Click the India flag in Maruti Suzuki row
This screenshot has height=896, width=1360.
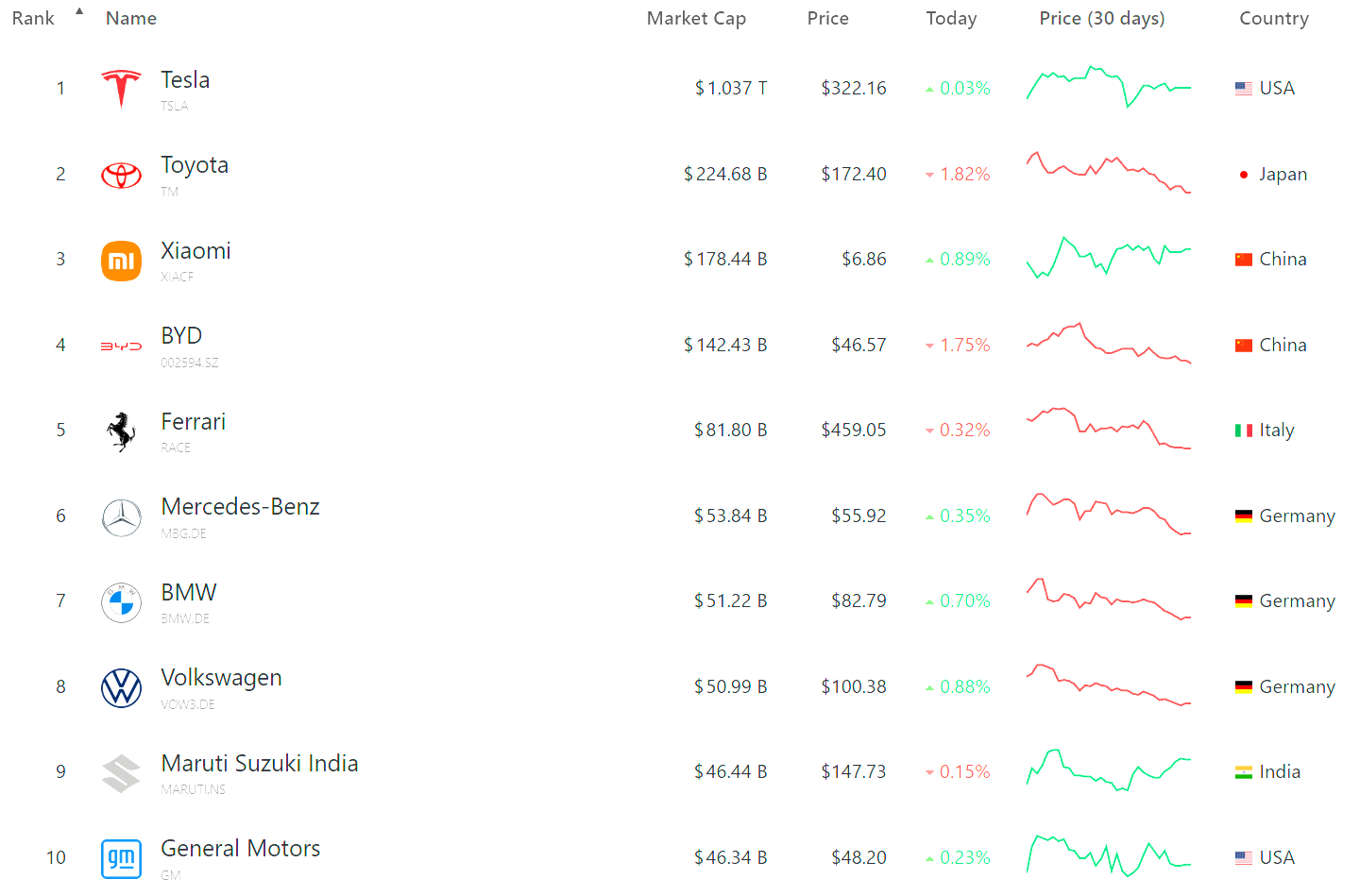pos(1244,772)
